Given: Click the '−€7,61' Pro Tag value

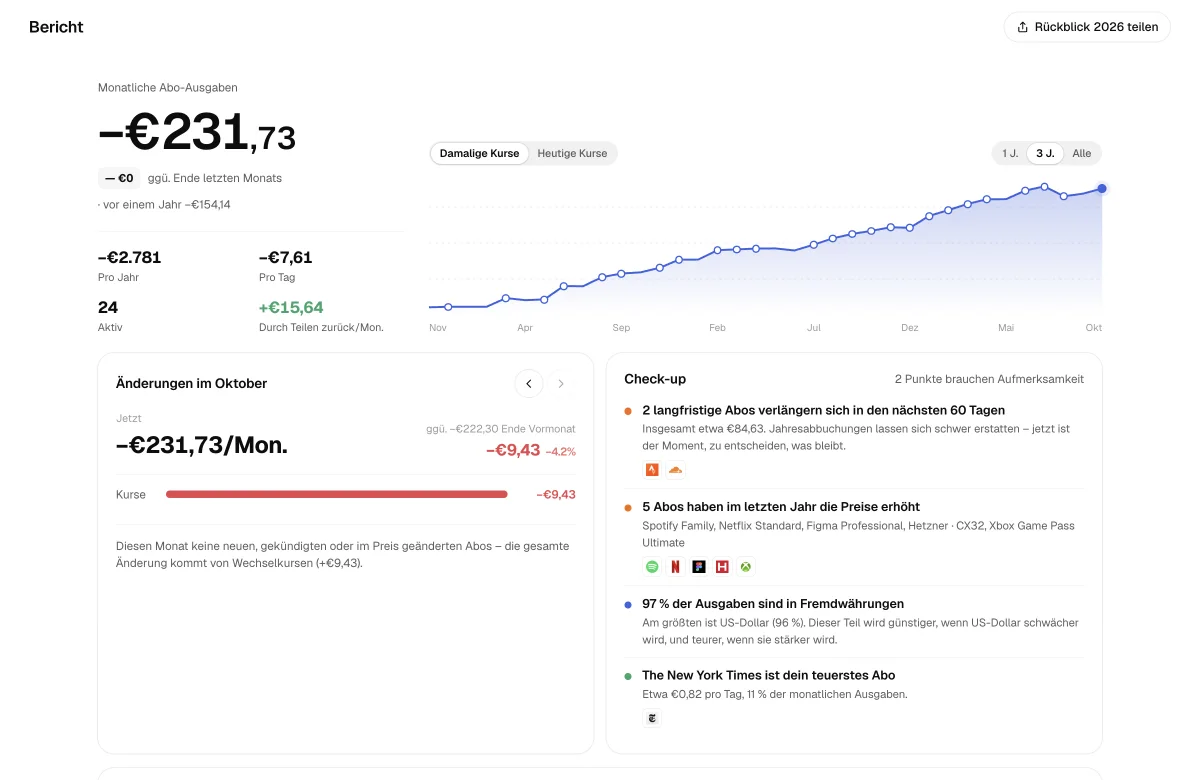Looking at the screenshot, I should tap(286, 257).
